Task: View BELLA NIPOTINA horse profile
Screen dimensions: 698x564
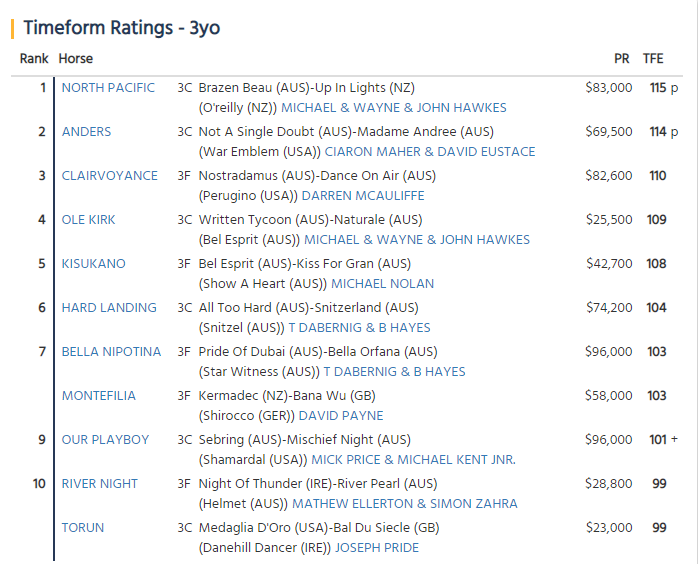Action: point(111,352)
